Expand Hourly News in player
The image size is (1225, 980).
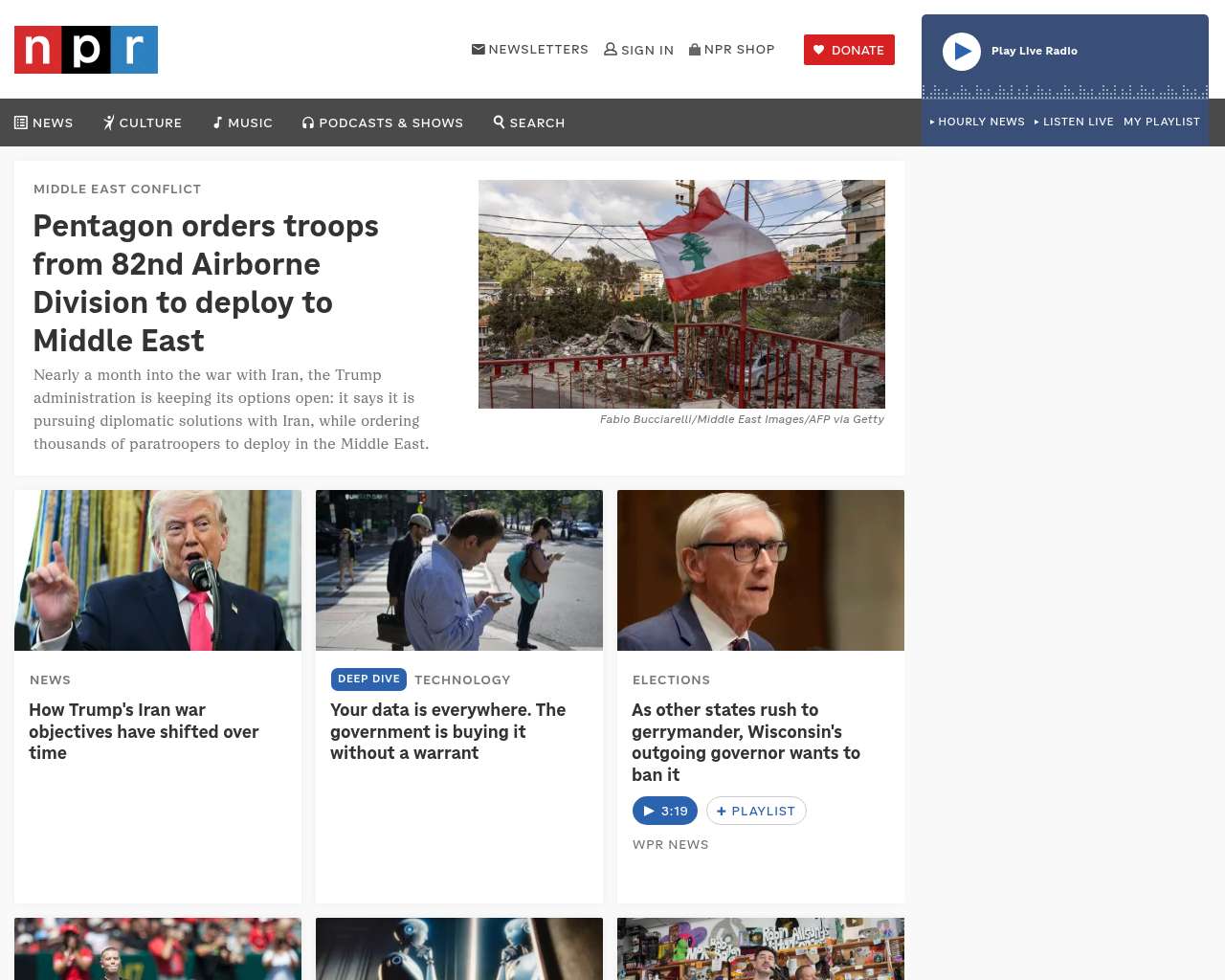(977, 122)
